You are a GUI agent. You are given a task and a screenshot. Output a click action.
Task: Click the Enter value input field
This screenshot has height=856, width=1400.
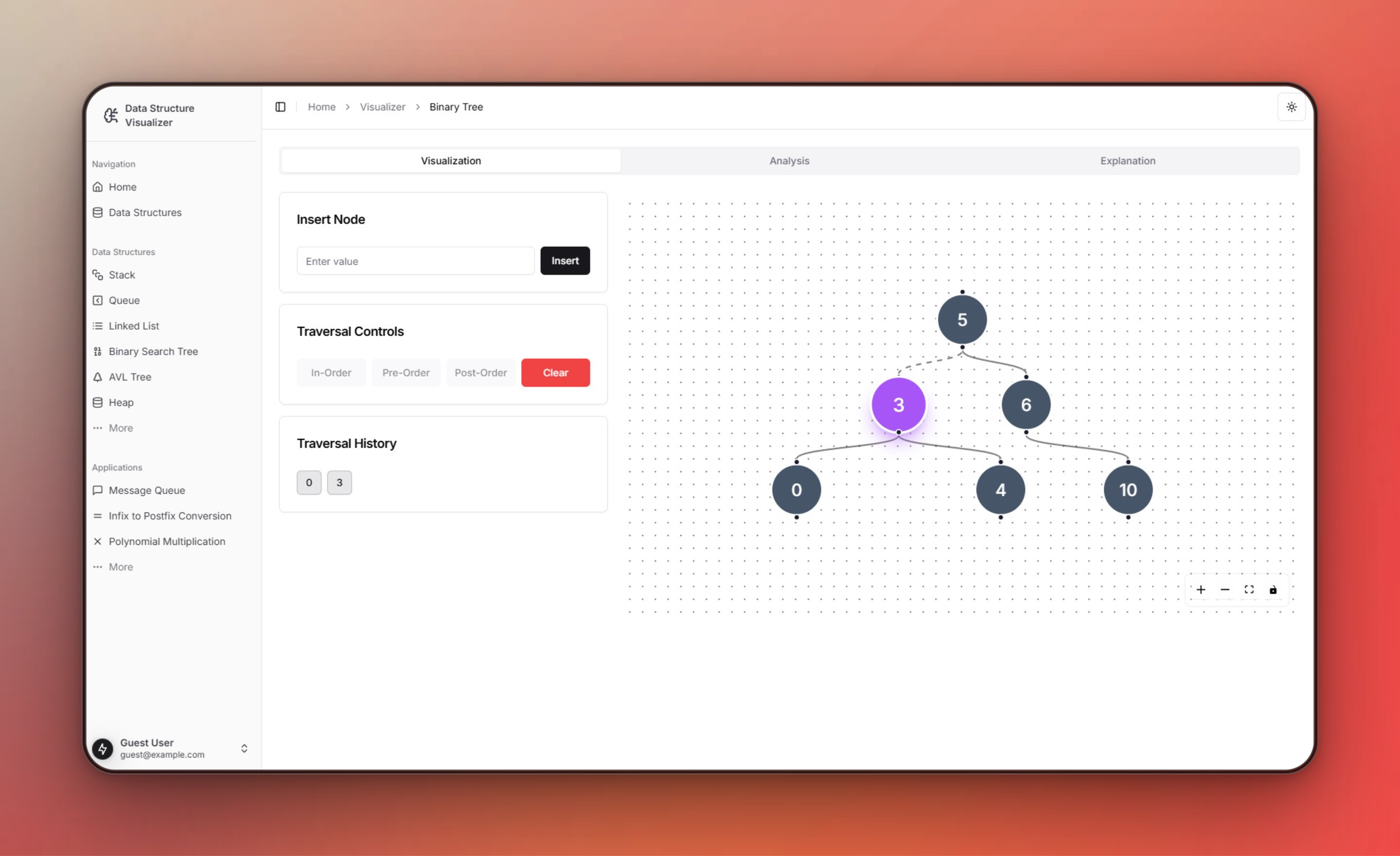pos(416,261)
